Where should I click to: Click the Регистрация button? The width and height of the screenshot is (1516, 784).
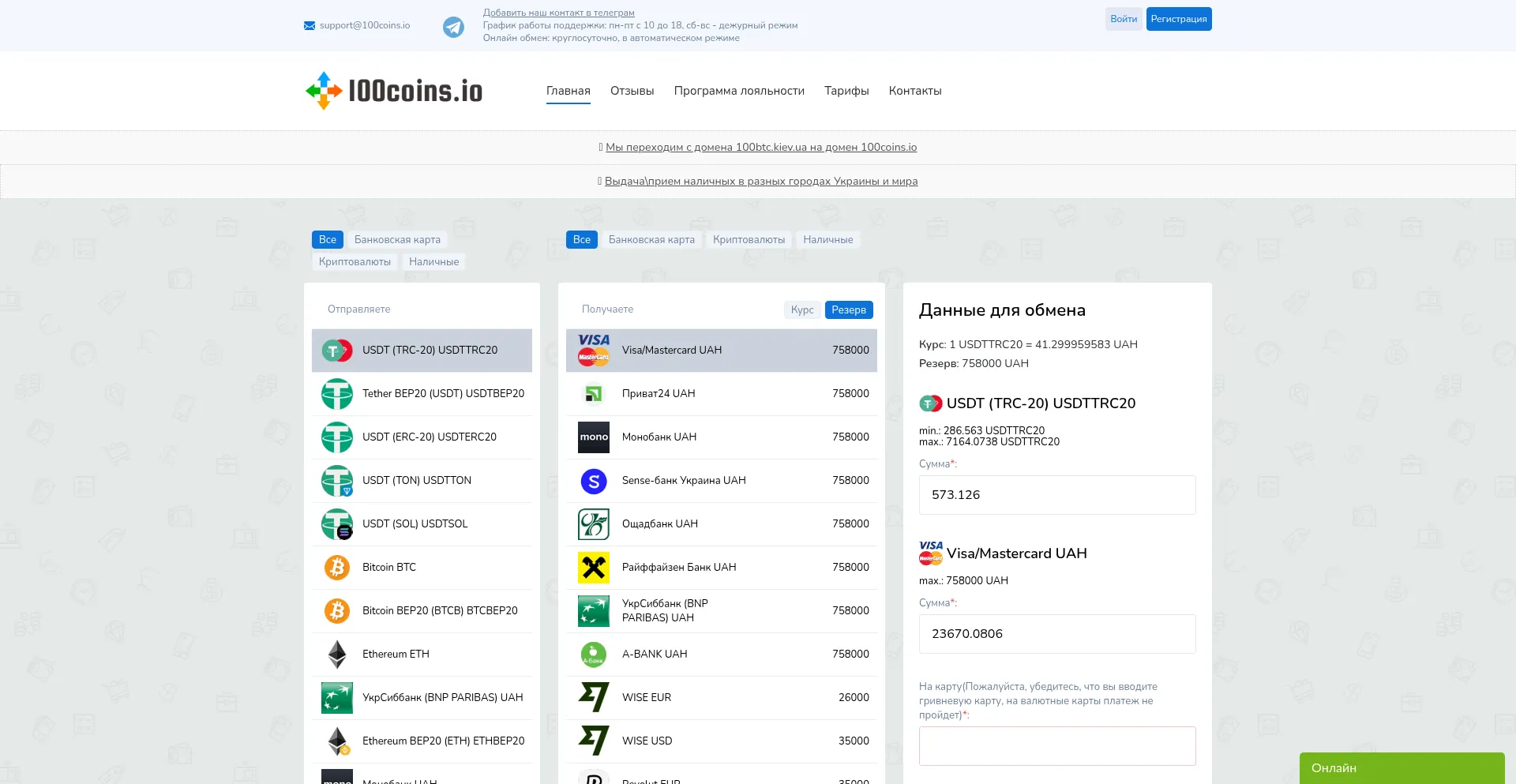tap(1178, 19)
